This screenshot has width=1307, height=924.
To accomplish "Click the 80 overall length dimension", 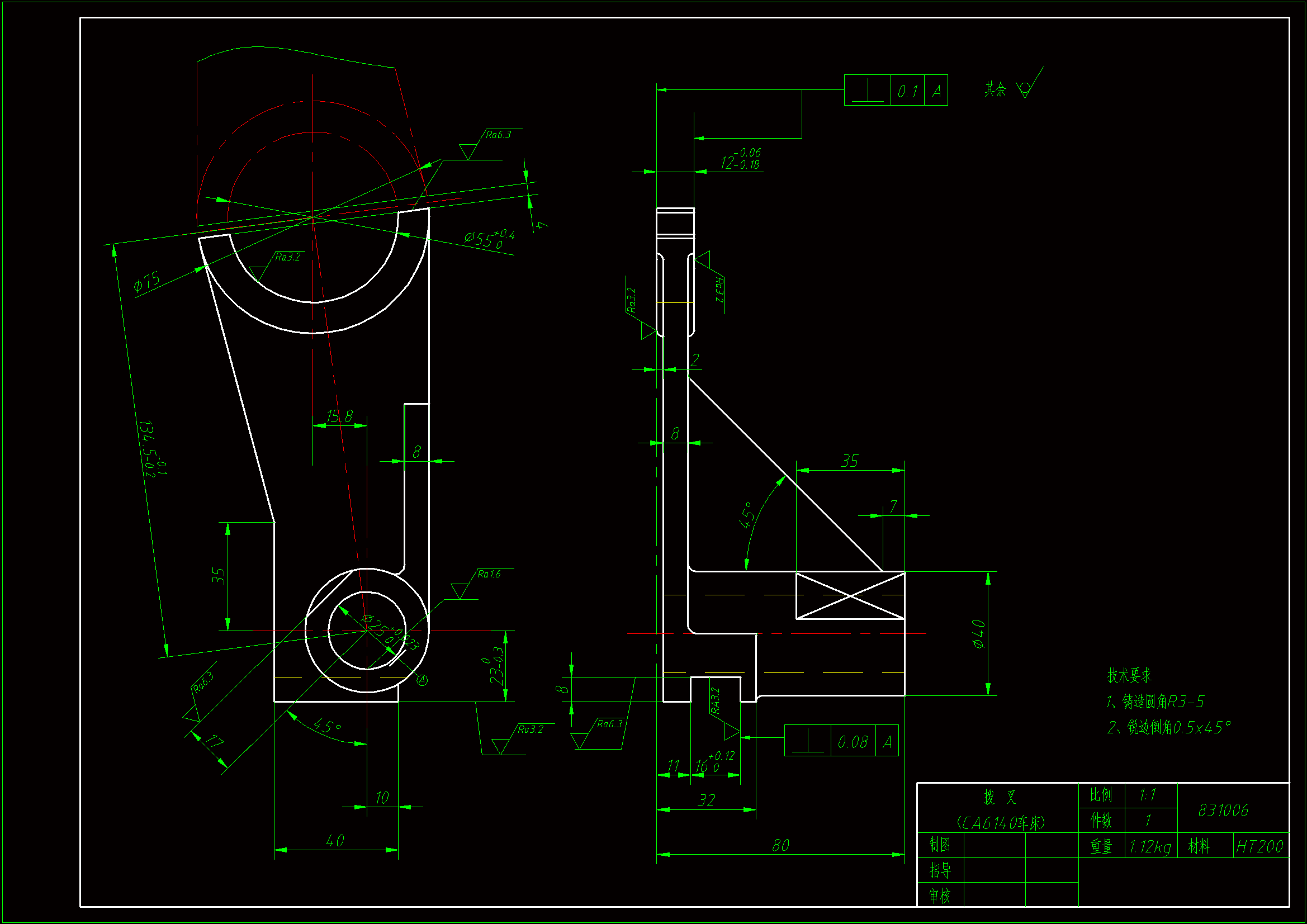I will pos(780,845).
